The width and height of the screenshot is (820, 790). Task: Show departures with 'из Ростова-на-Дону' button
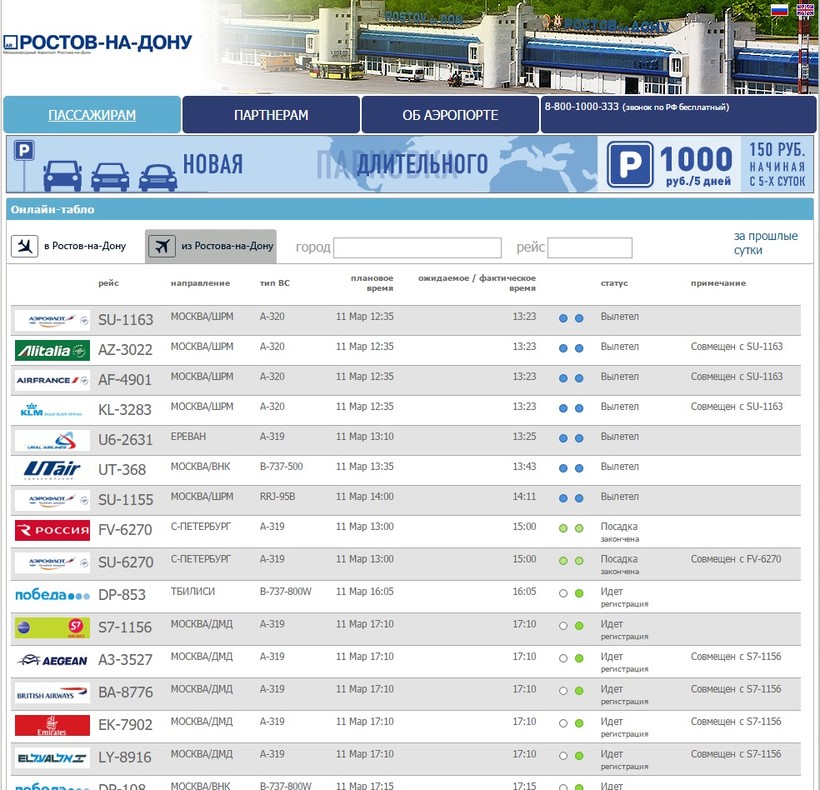(211, 246)
